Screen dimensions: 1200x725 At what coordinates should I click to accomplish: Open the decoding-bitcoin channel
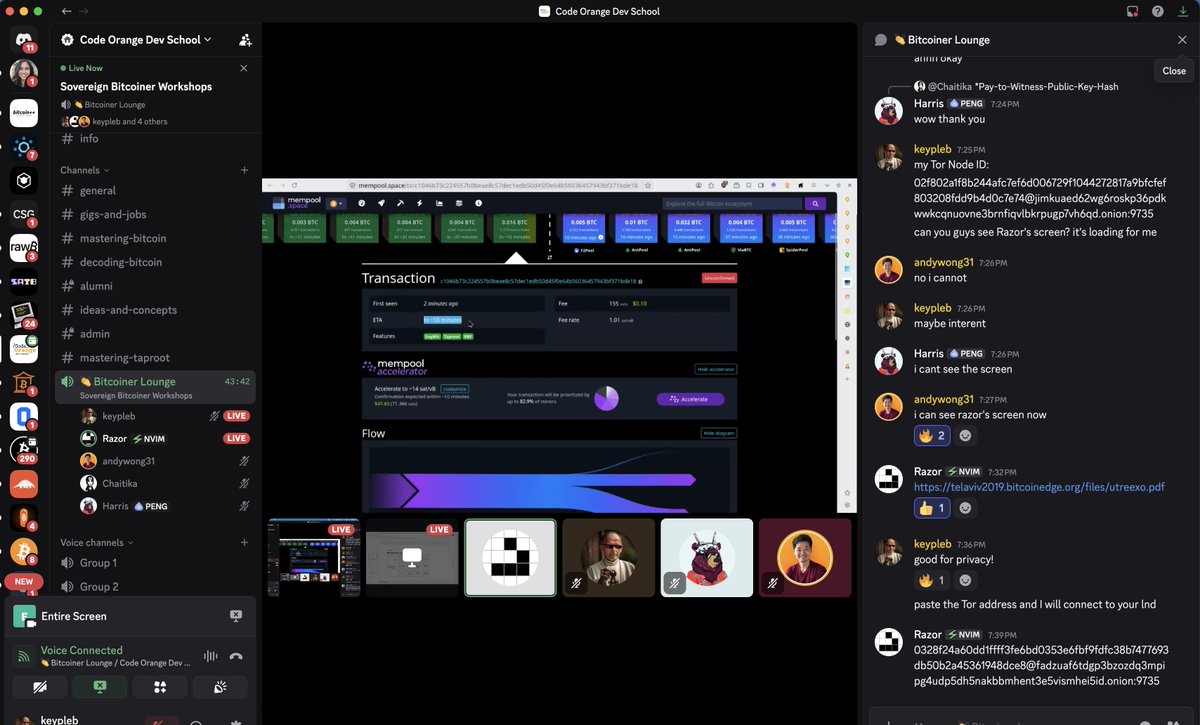155,262
